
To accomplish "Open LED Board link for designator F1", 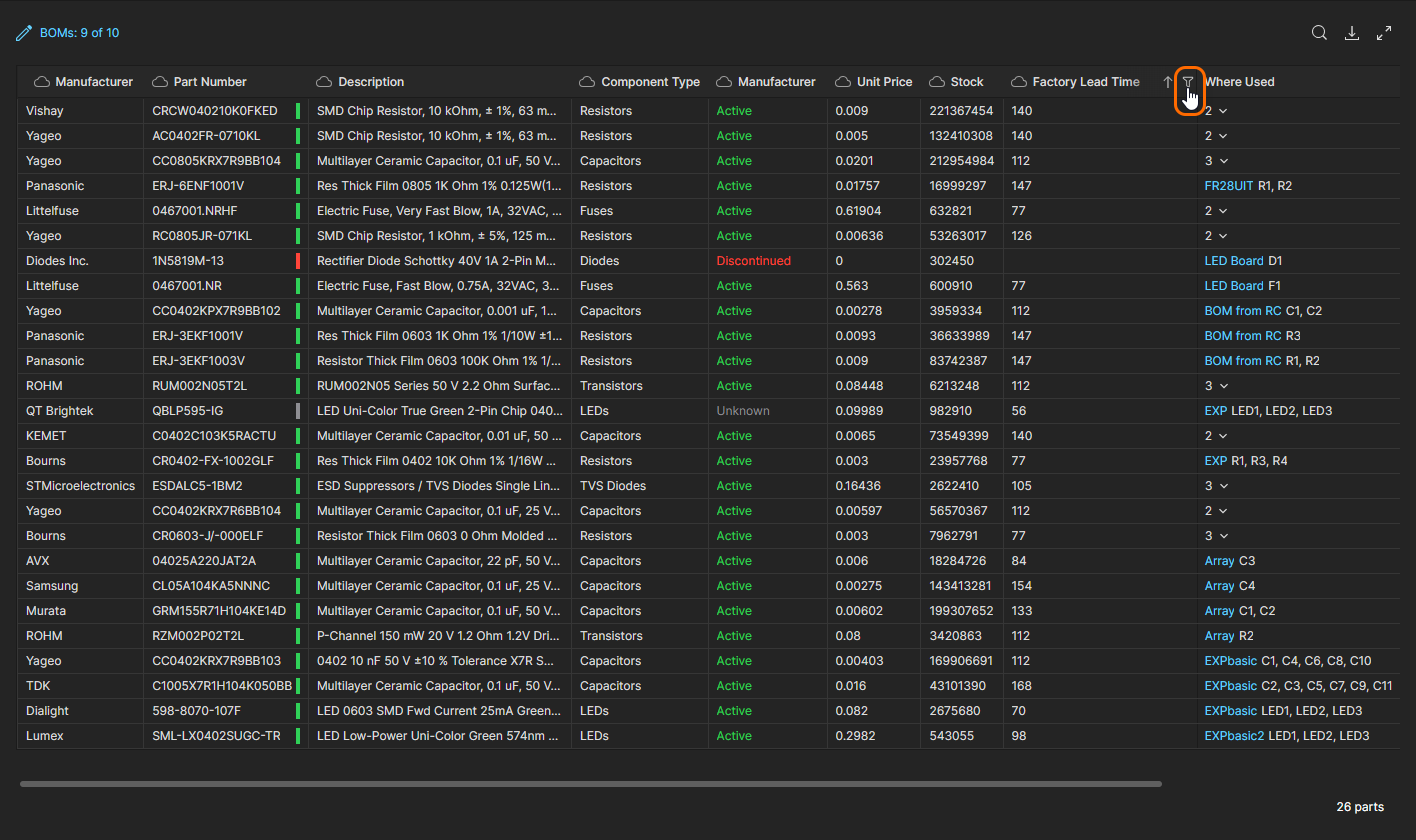I will click(x=1234, y=286).
